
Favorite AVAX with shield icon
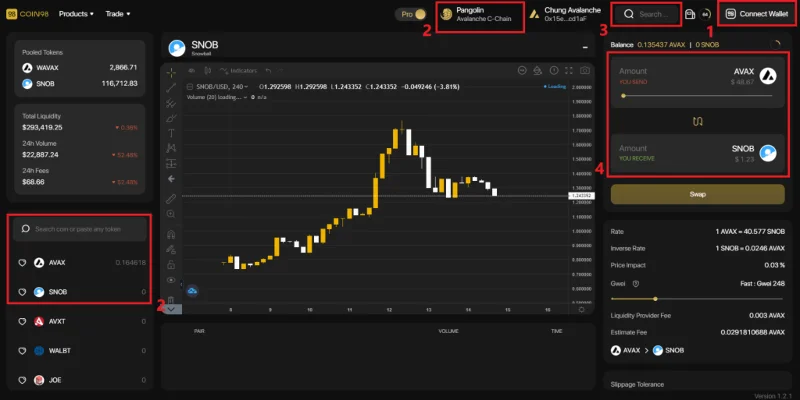click(x=22, y=263)
